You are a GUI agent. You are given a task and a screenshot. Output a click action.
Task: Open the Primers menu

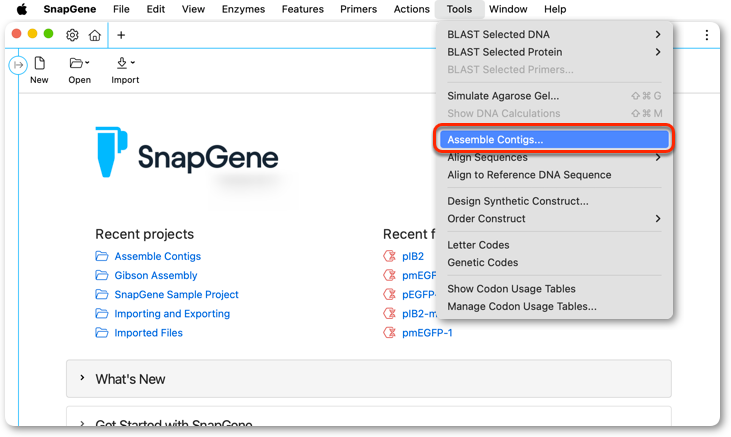359,9
